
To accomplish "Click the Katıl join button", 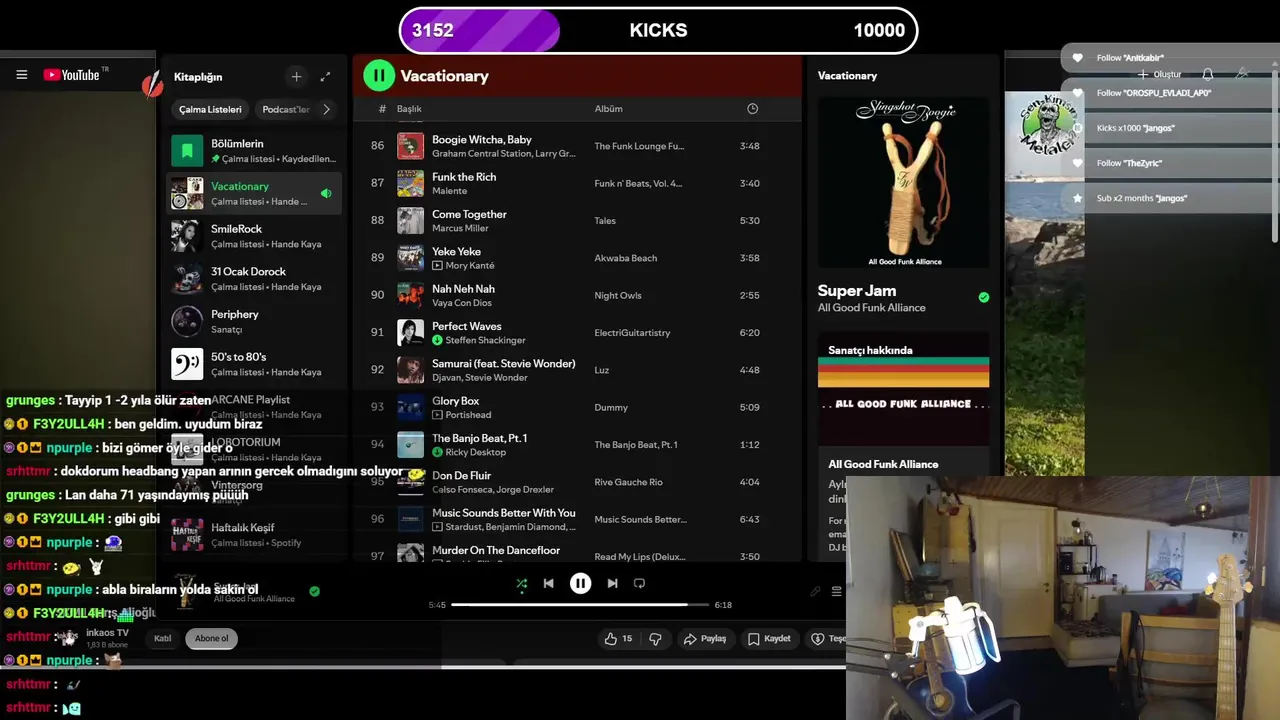I will coord(162,638).
